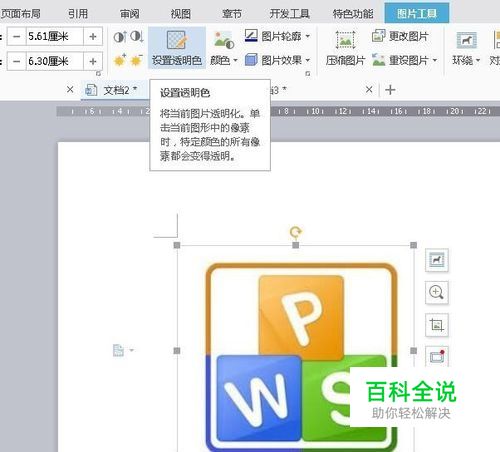Click the horizontal ruler at mark 10
The width and height of the screenshot is (500, 452).
[x=315, y=111]
